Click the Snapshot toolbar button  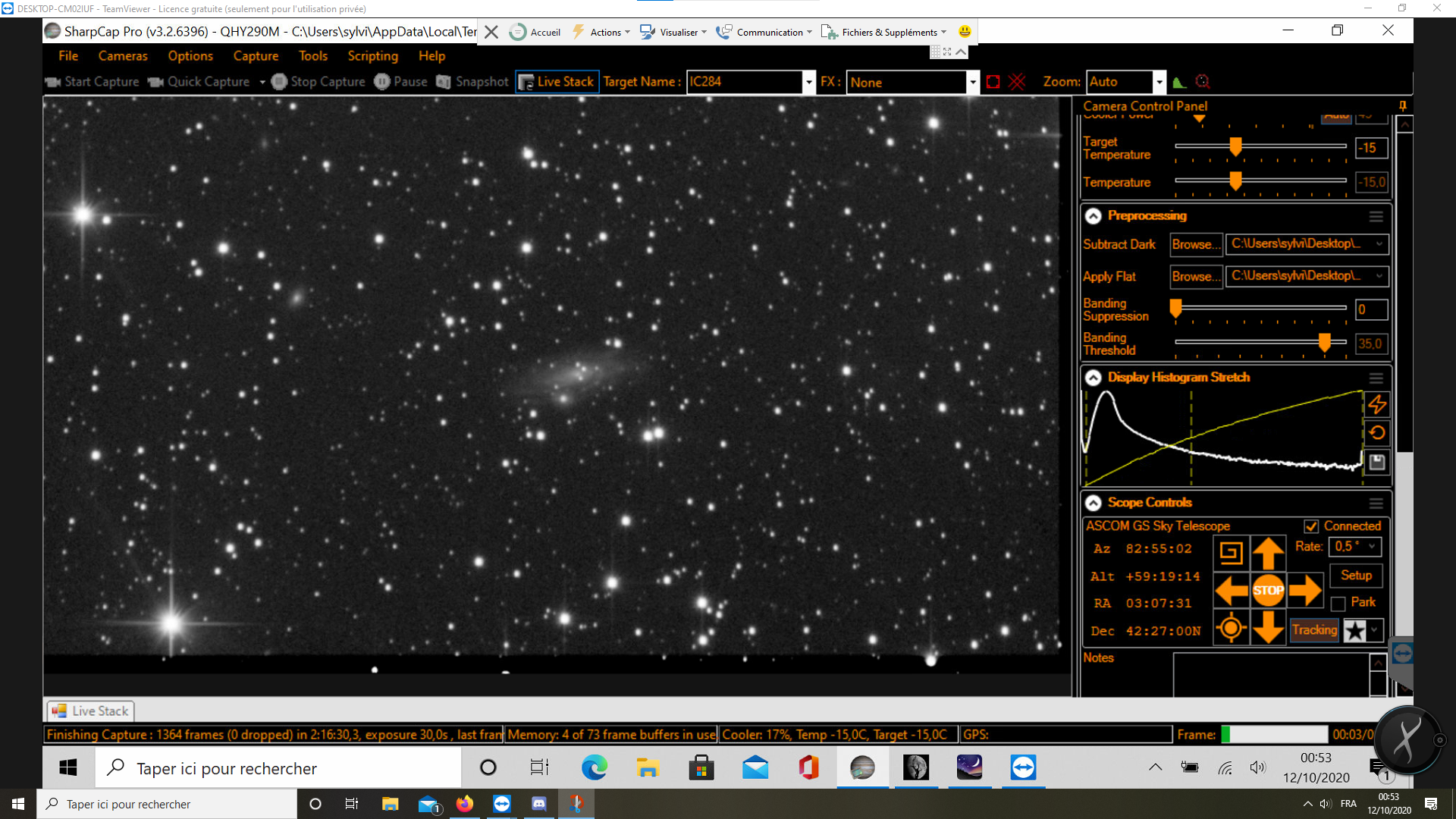click(472, 81)
